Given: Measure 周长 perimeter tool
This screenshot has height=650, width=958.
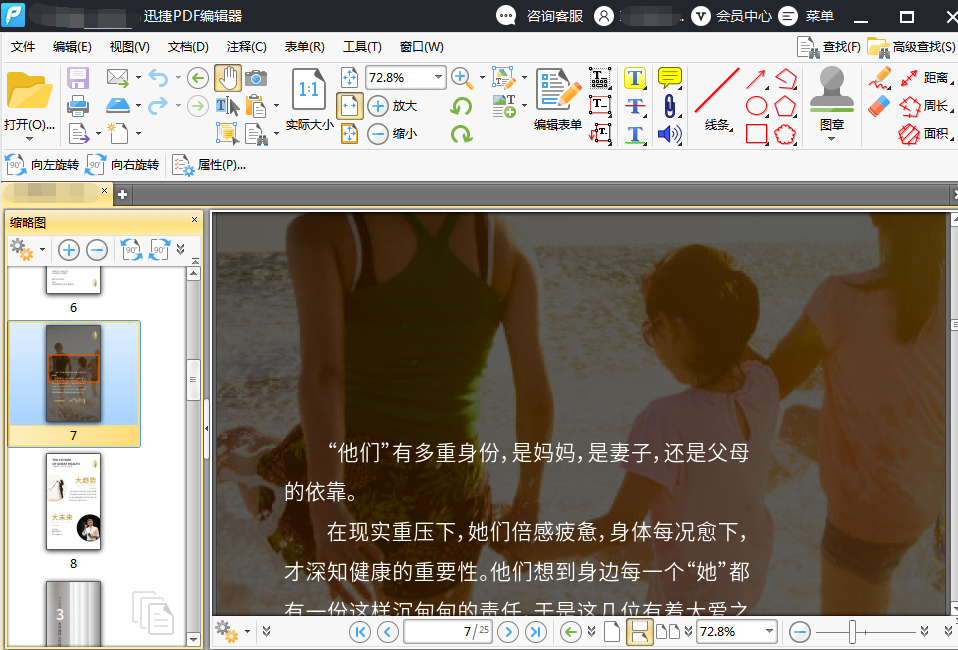Looking at the screenshot, I should [x=925, y=106].
